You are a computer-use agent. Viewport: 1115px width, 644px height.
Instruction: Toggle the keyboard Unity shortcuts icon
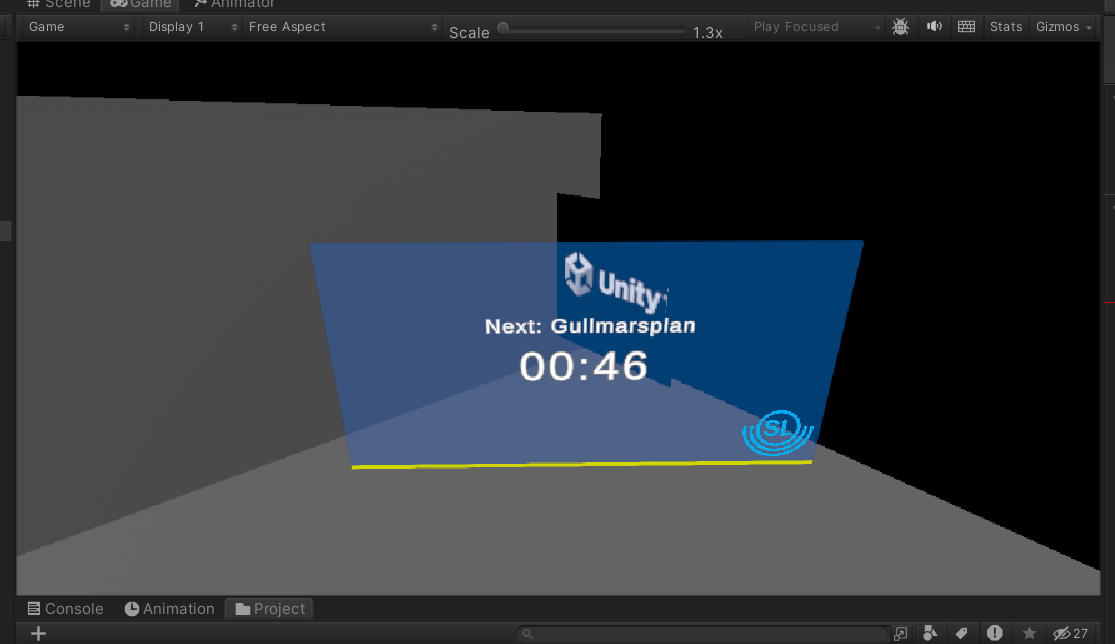click(966, 27)
